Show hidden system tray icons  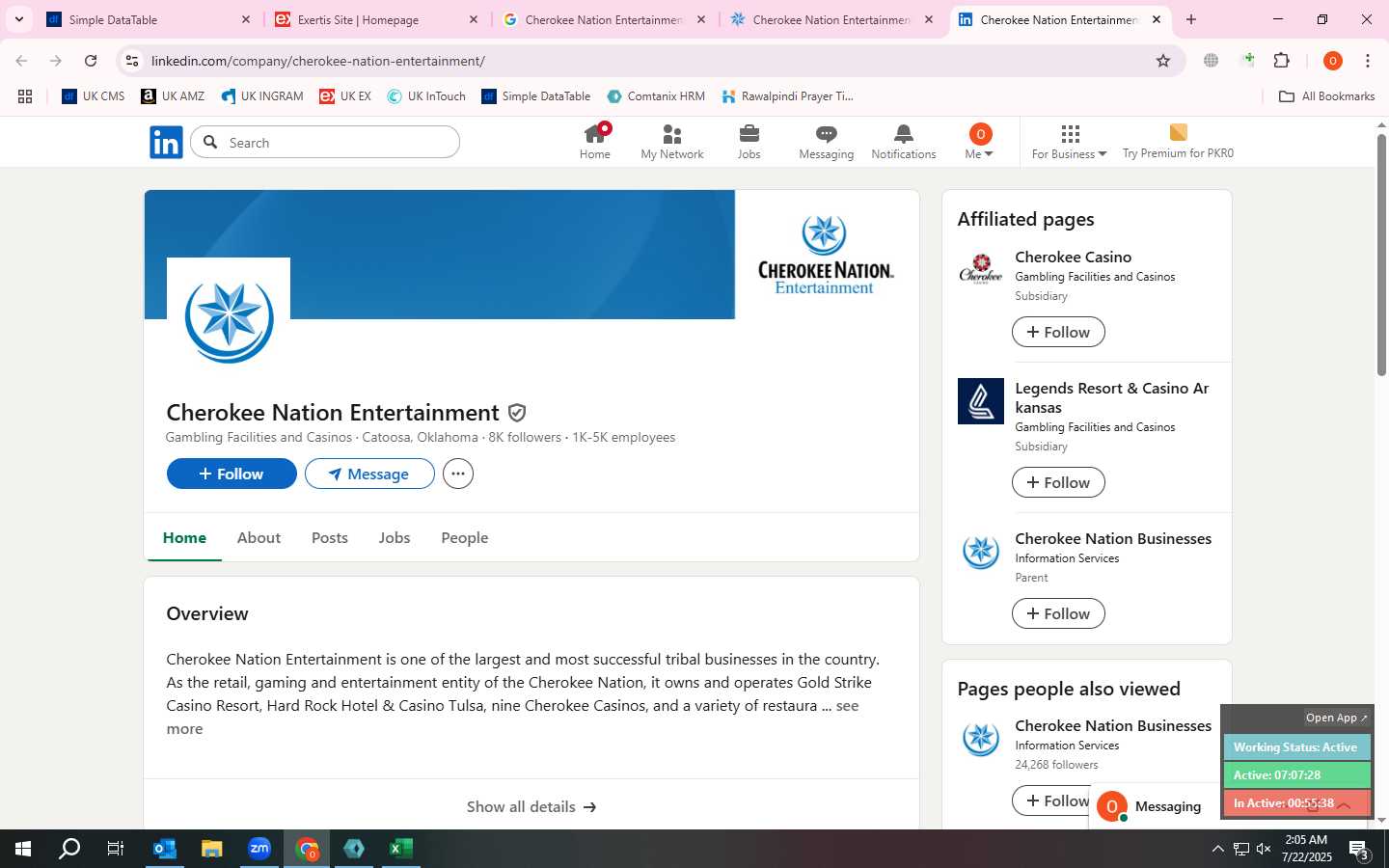click(1217, 849)
